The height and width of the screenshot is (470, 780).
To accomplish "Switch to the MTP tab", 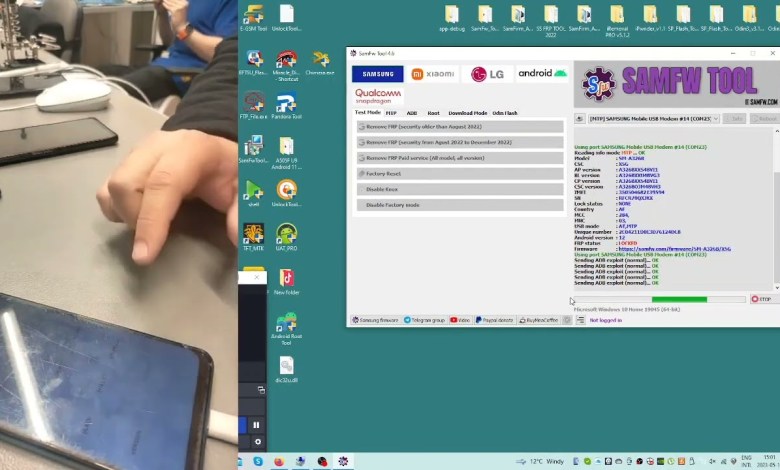I will click(391, 113).
